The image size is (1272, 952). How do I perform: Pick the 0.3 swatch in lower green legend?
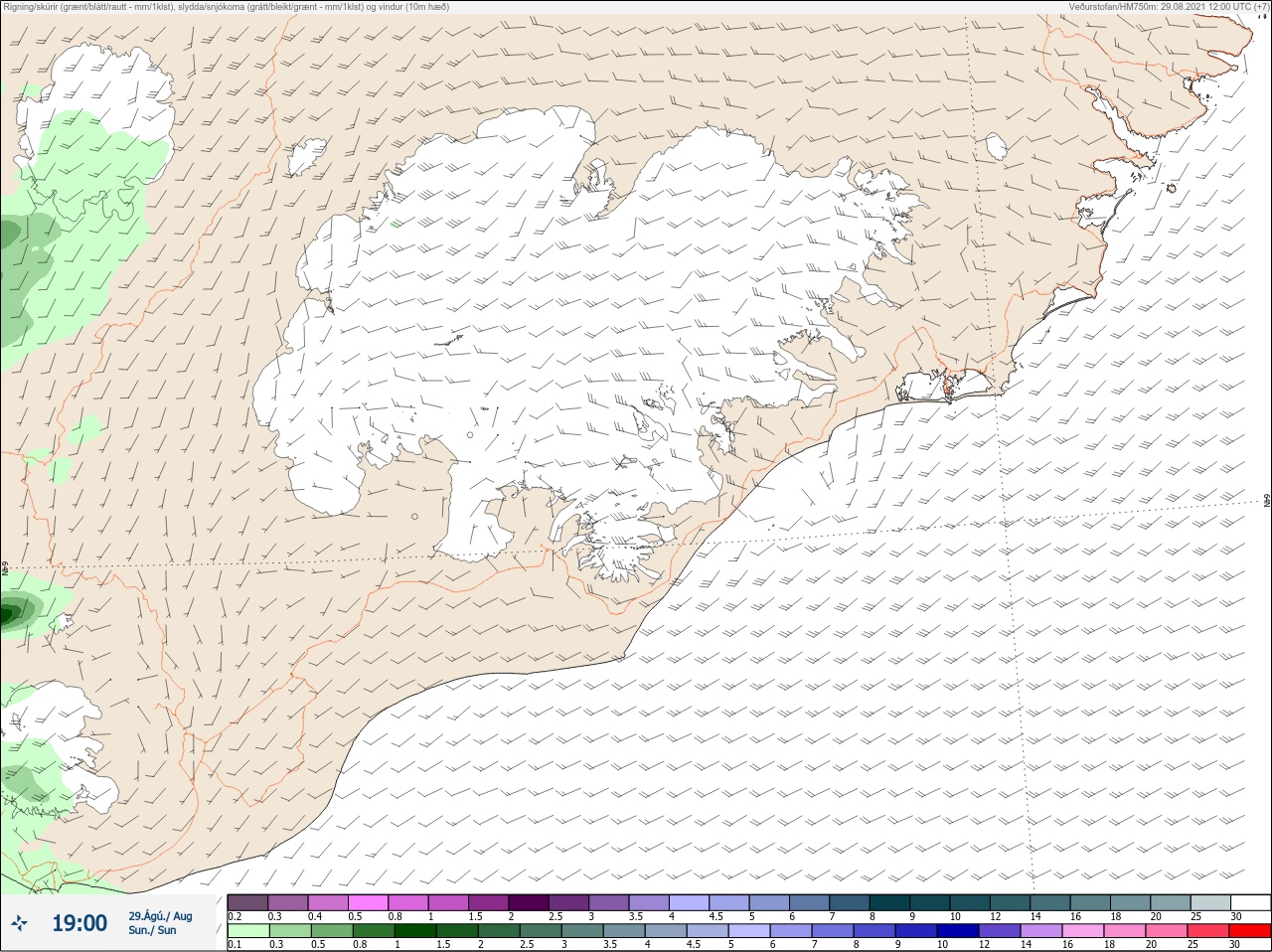pos(289,931)
